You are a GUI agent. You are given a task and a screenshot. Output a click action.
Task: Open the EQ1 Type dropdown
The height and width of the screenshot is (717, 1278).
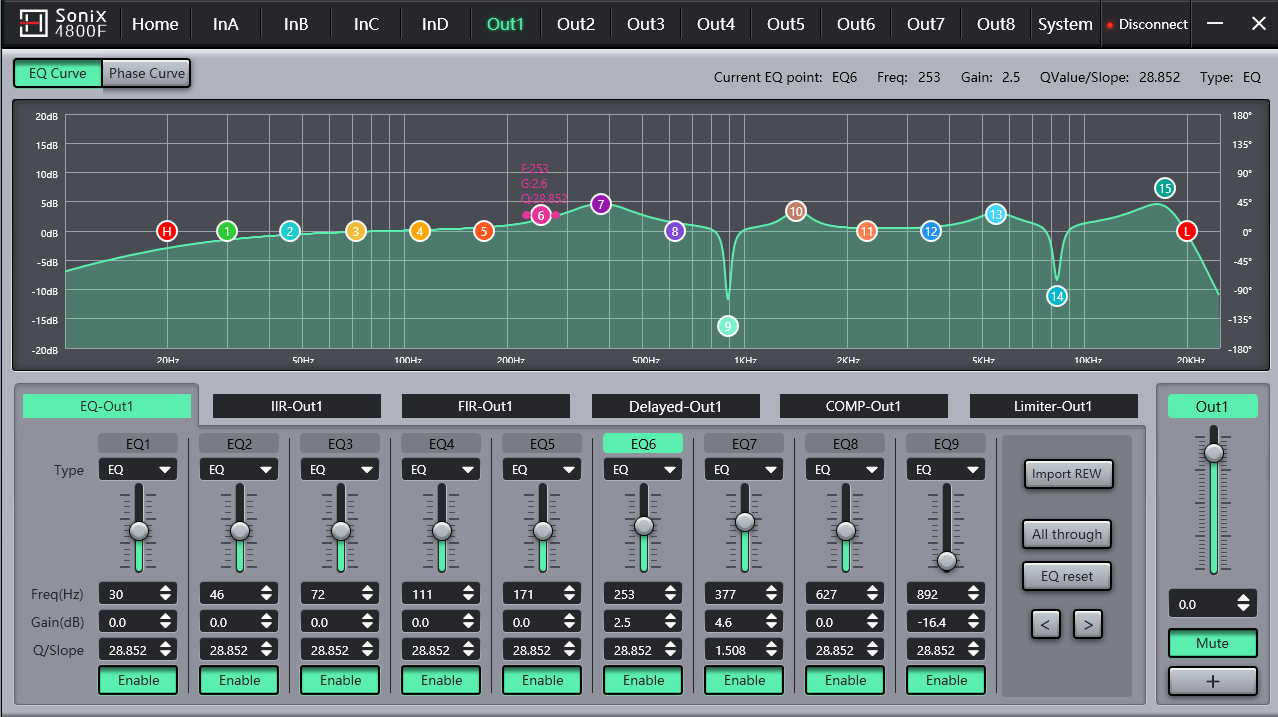coord(138,469)
